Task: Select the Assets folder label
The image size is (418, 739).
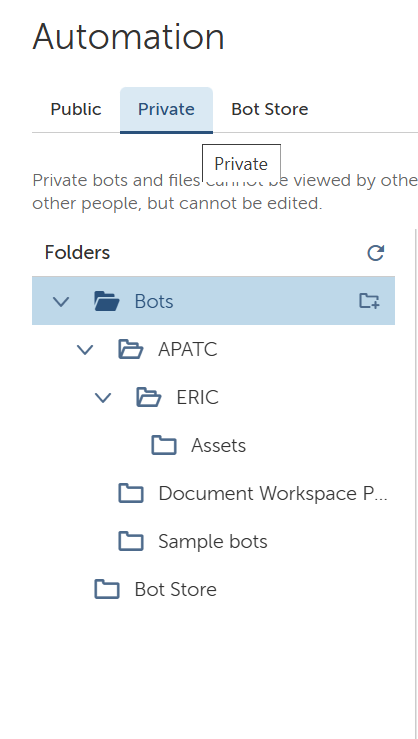Action: pos(218,445)
